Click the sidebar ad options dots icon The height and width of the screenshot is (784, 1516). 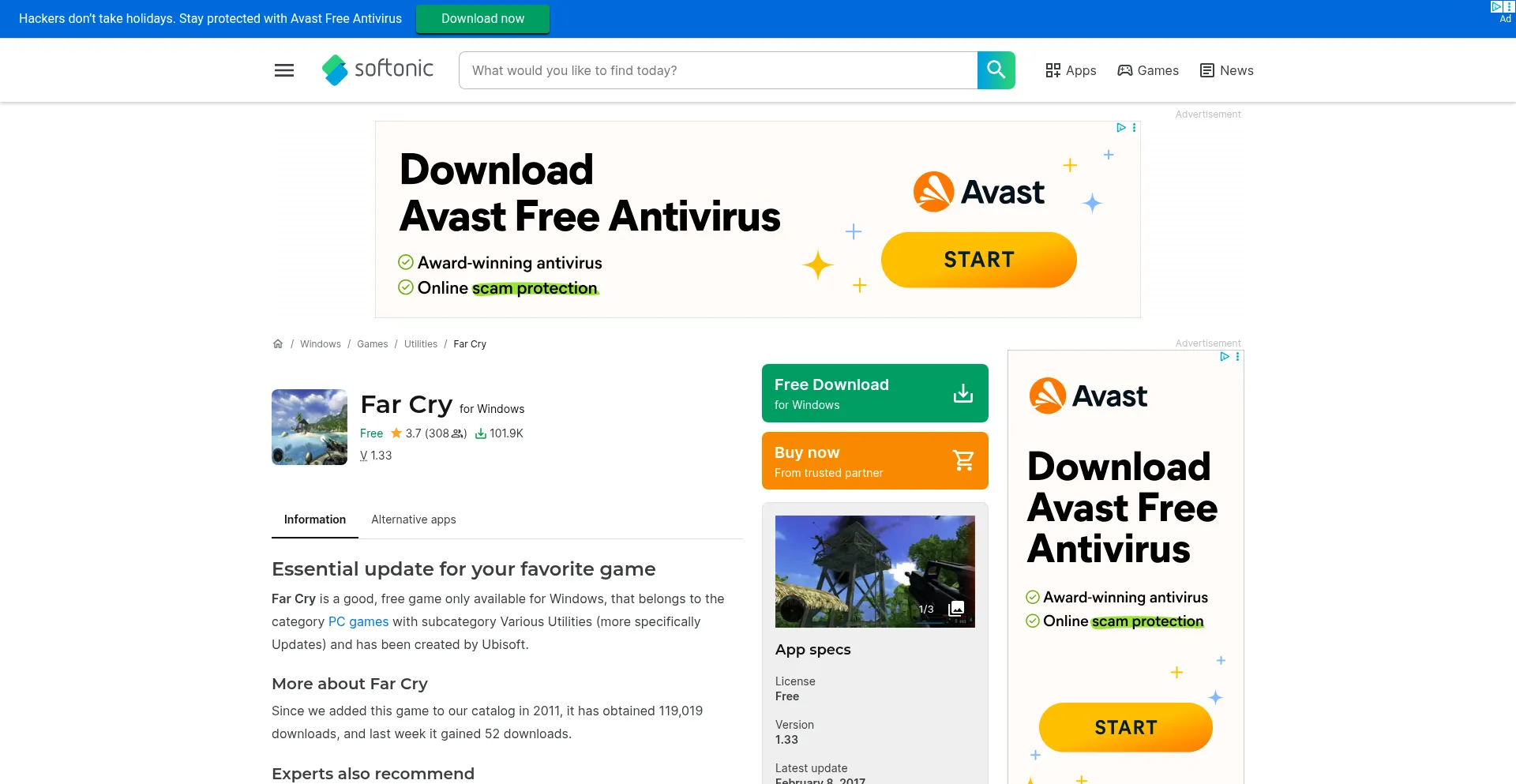[x=1237, y=357]
